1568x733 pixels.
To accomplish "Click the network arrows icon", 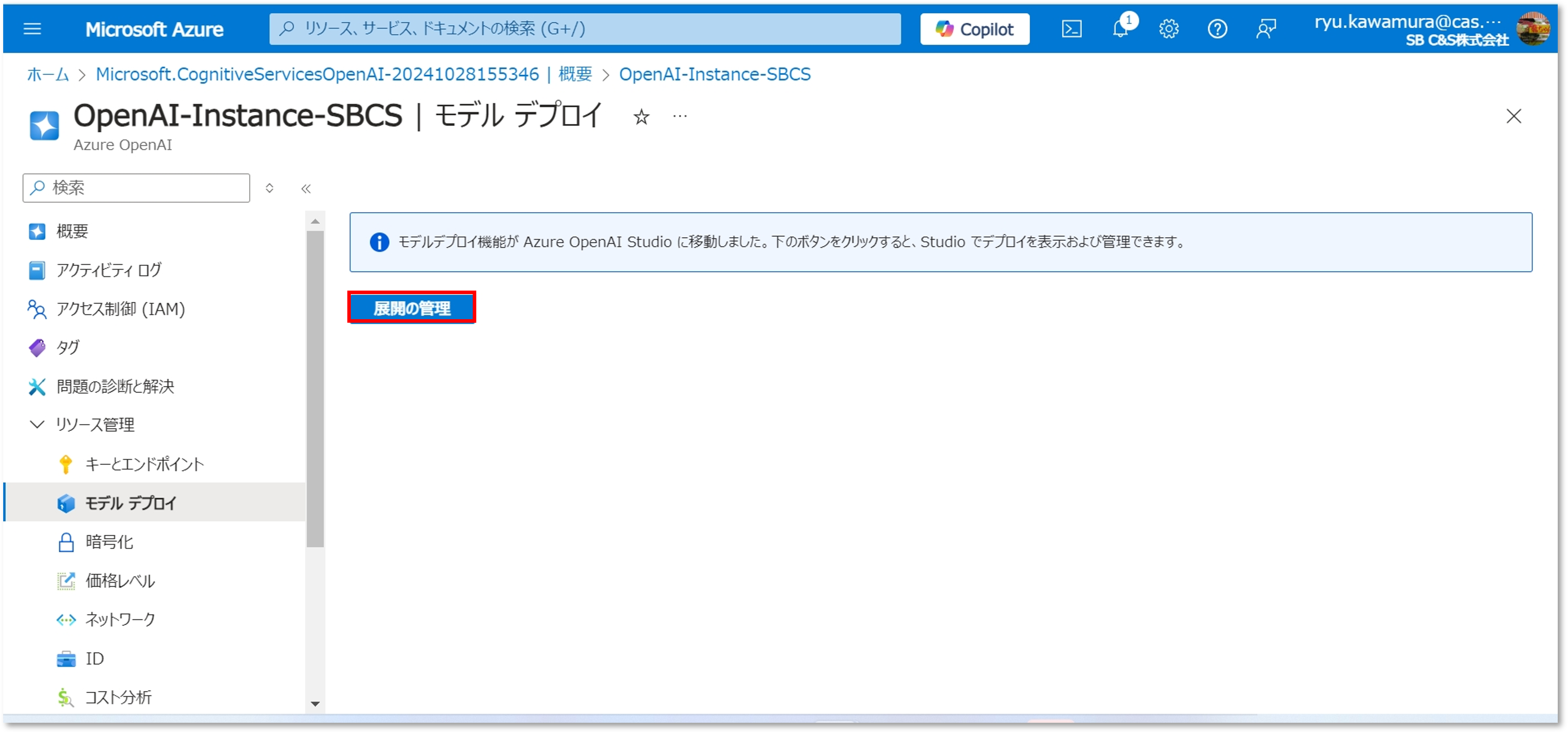I will [x=66, y=620].
